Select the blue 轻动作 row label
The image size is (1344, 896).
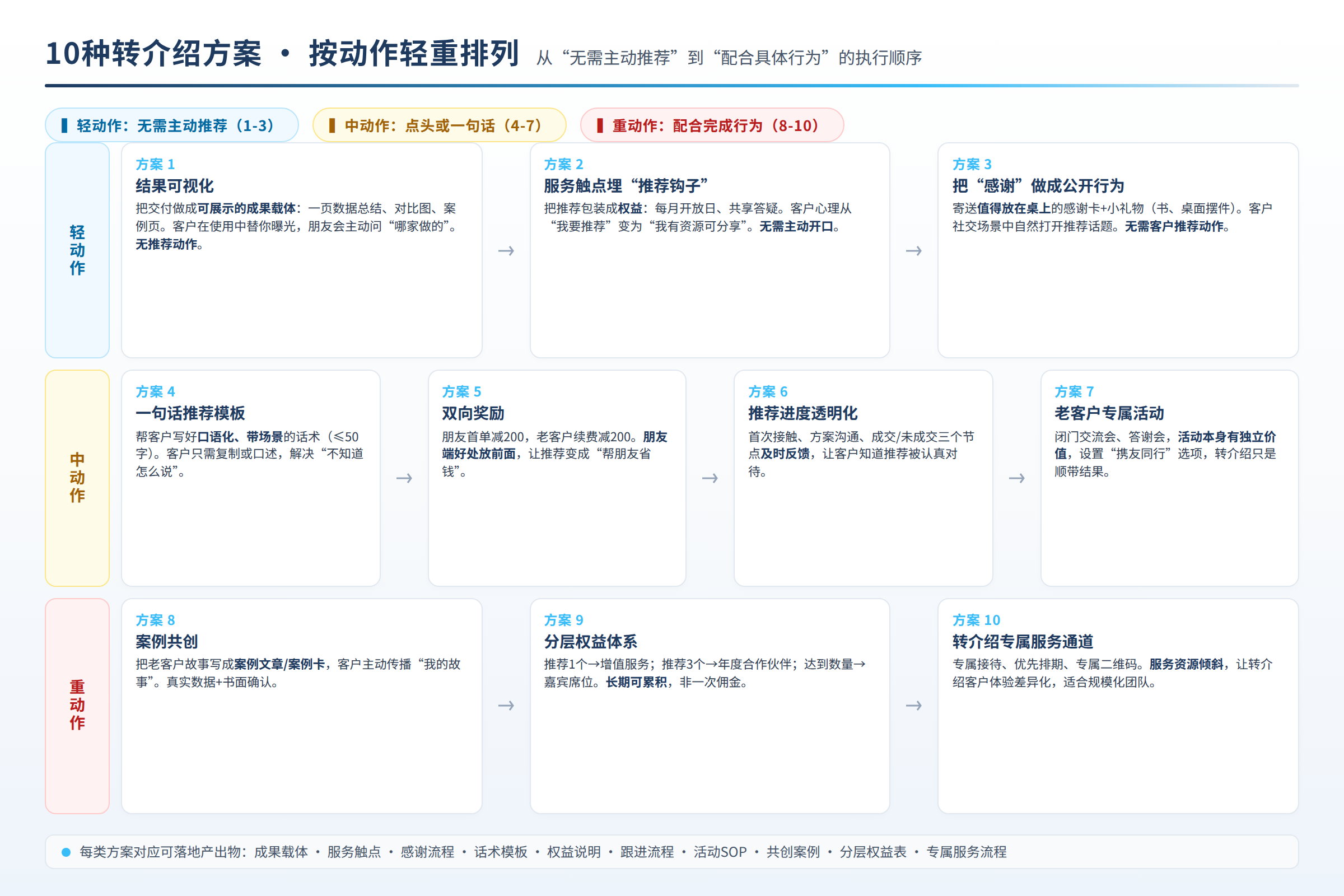tap(77, 250)
